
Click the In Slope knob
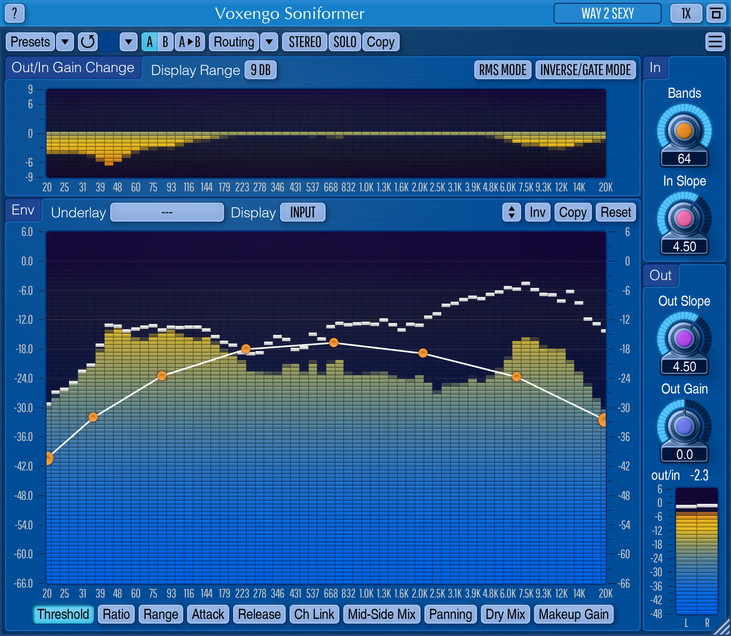684,218
